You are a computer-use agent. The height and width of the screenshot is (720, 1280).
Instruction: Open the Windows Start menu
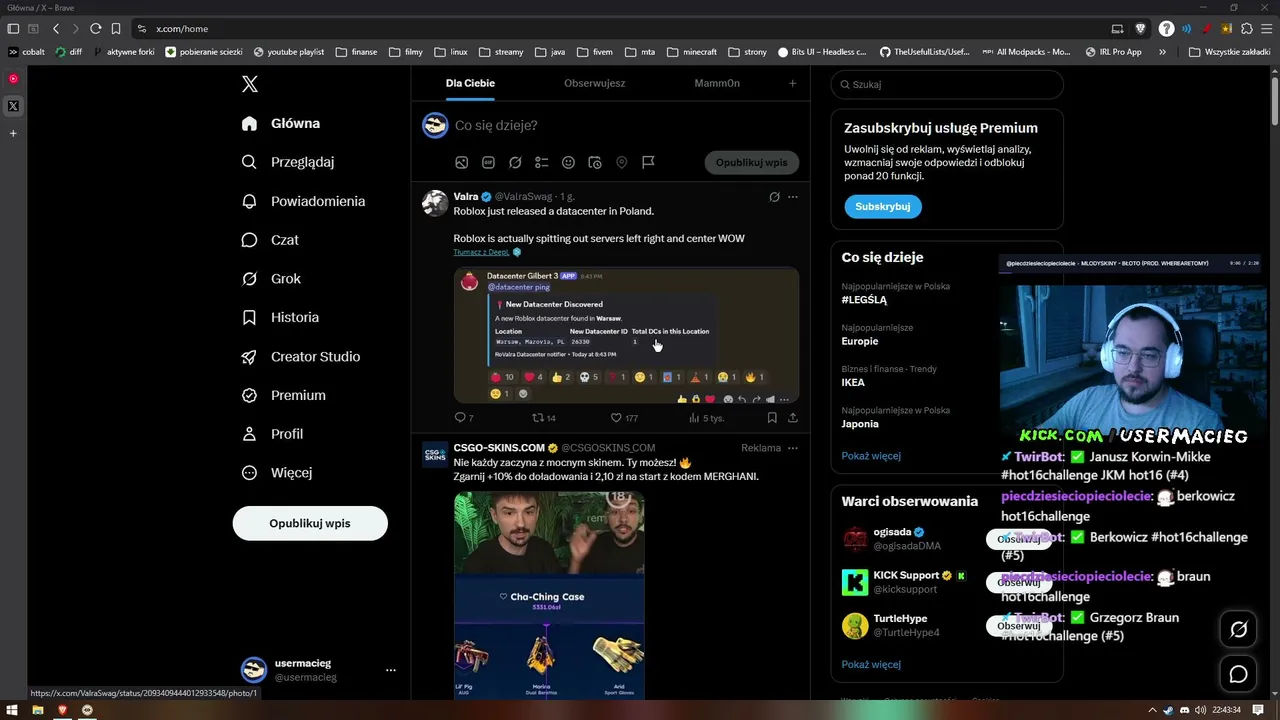coord(11,710)
